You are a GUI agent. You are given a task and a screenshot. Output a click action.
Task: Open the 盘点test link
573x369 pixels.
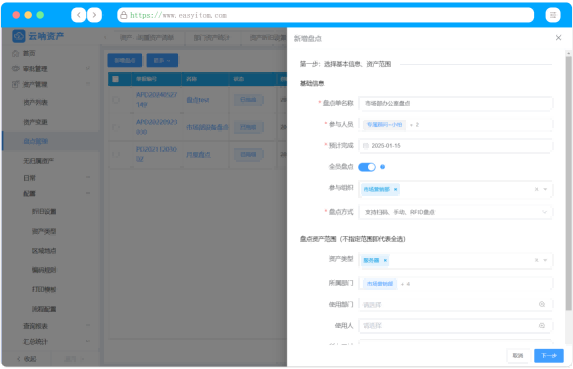pos(198,100)
